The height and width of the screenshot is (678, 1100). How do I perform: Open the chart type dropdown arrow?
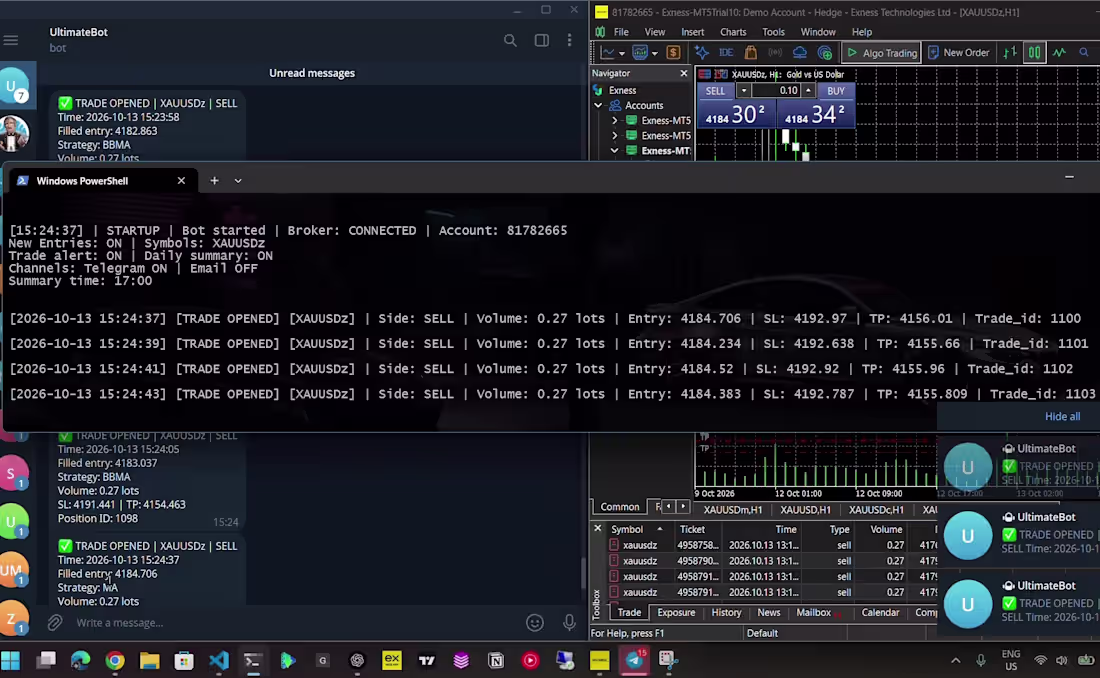point(622,53)
